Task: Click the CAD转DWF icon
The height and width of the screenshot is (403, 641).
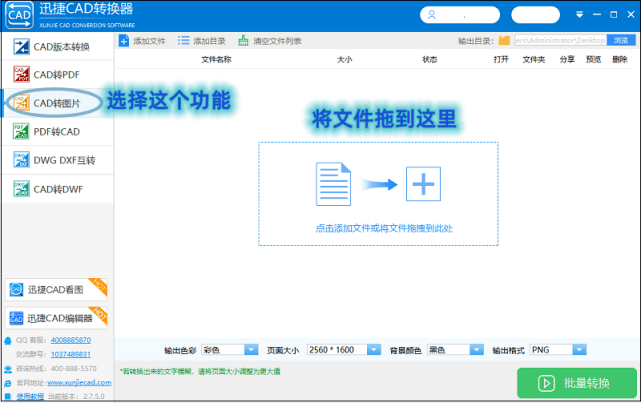Action: pos(21,189)
